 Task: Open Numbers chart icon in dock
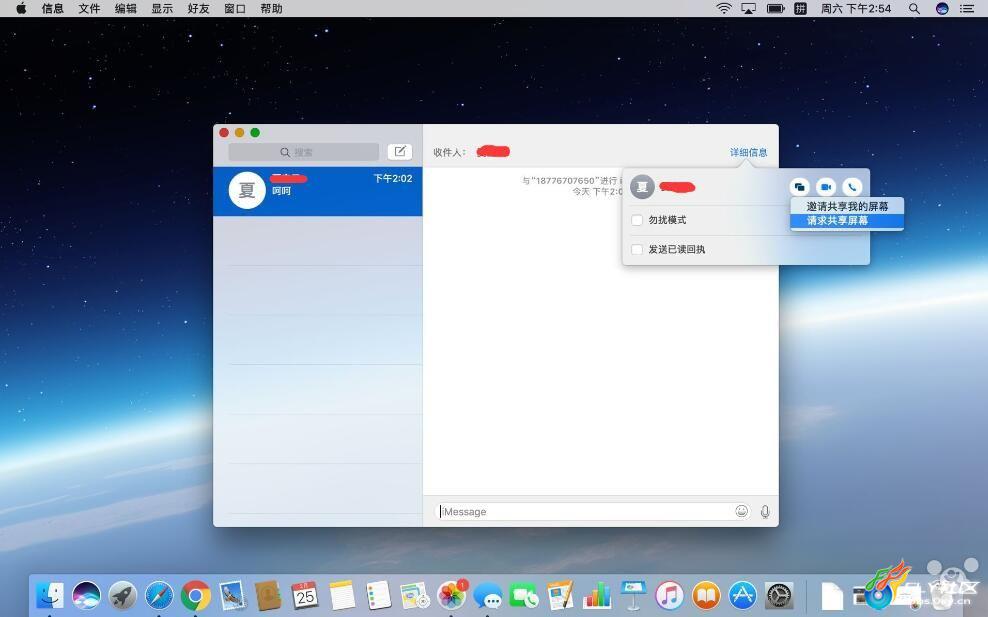(x=597, y=595)
